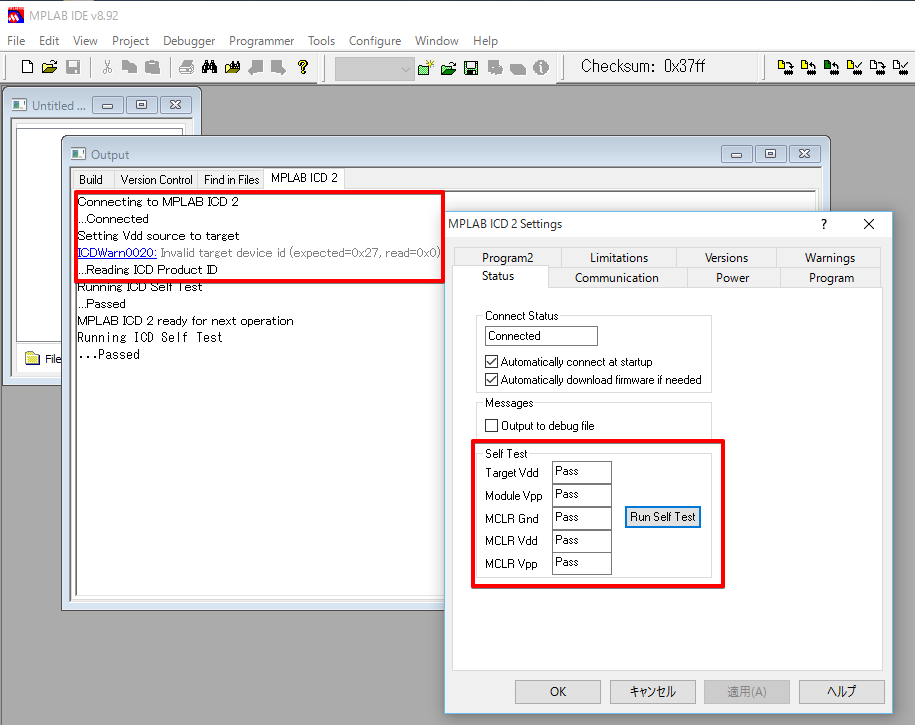Click the キャンセル (Cancel) button

click(652, 692)
